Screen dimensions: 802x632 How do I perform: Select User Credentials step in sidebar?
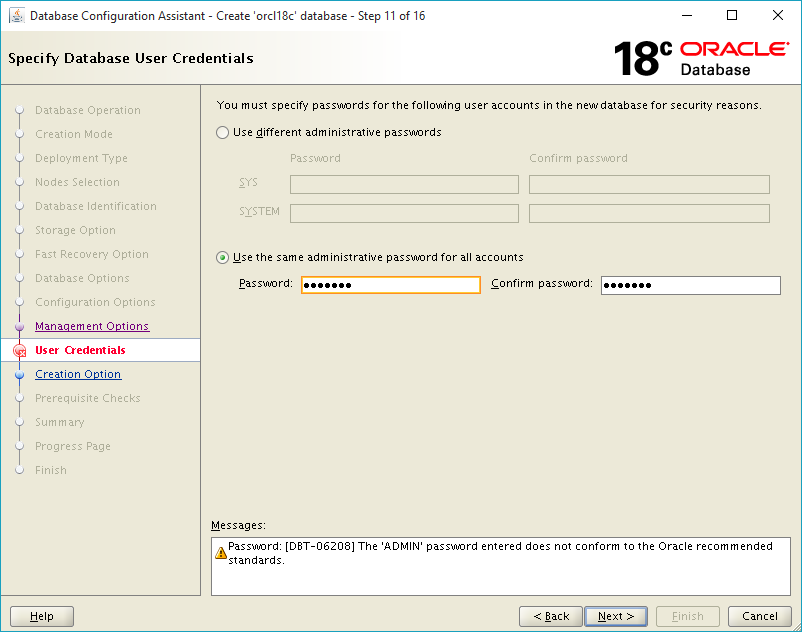click(80, 350)
